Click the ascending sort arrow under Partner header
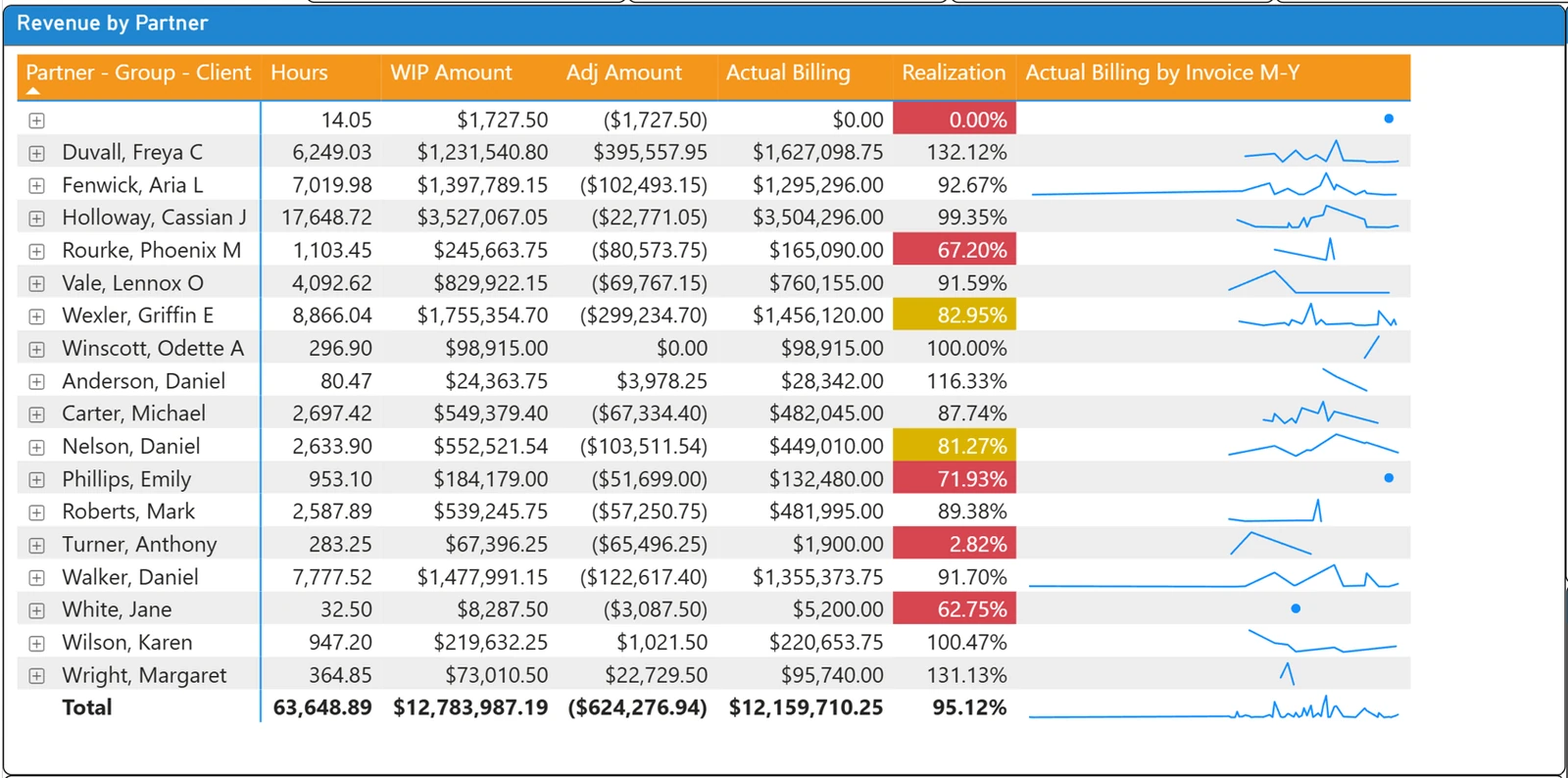Viewport: 1568px width, 778px height. coord(33,91)
